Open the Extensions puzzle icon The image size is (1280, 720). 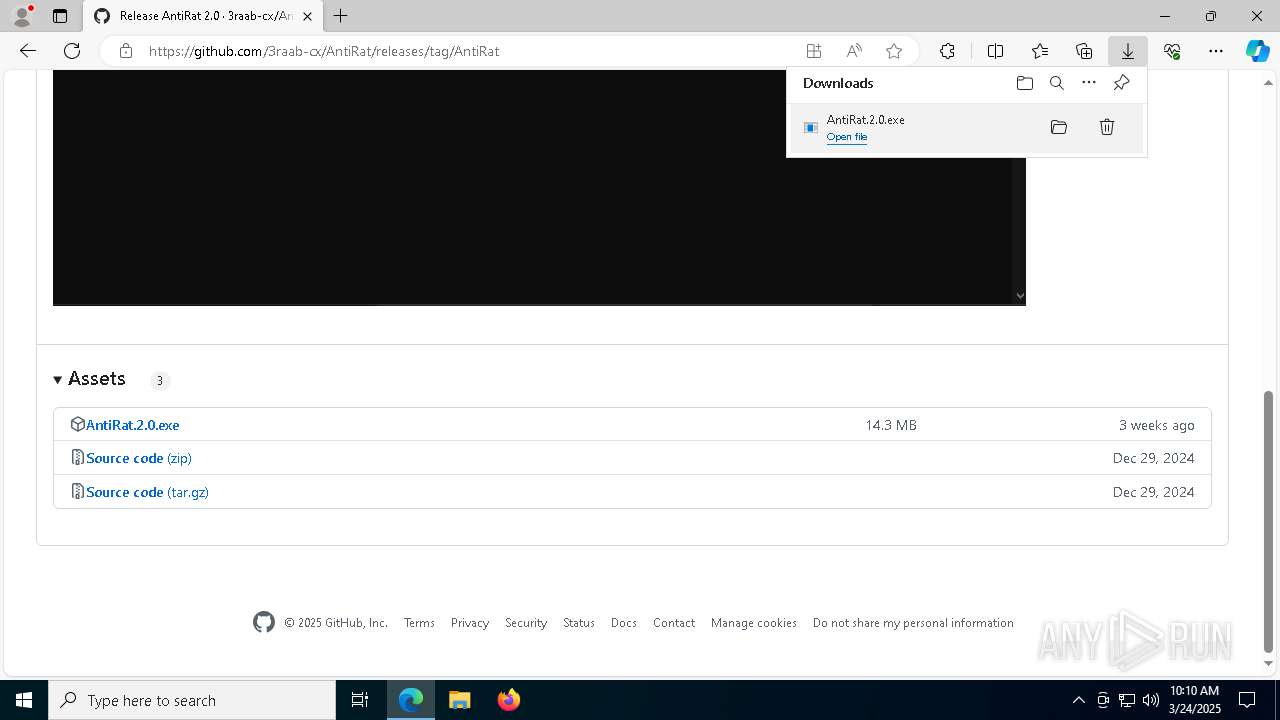point(947,51)
